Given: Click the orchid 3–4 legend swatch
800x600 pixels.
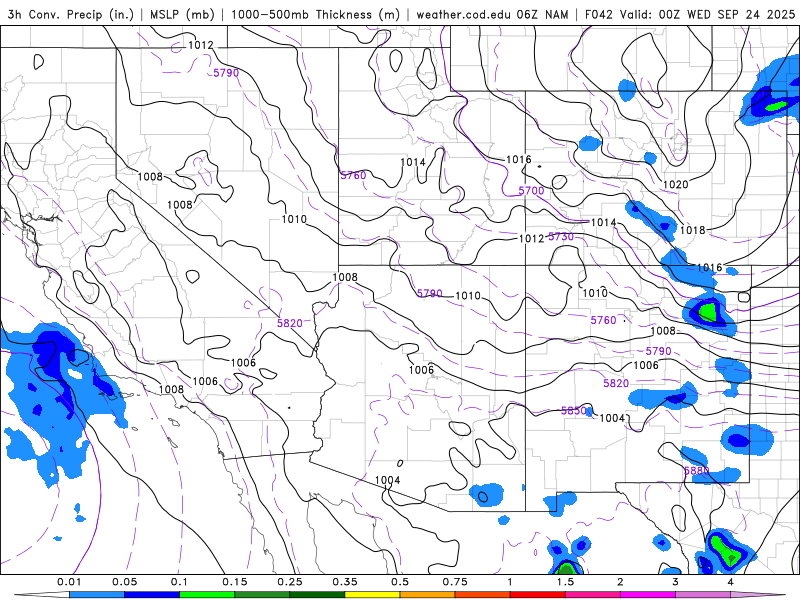Looking at the screenshot, I should click(x=703, y=595).
